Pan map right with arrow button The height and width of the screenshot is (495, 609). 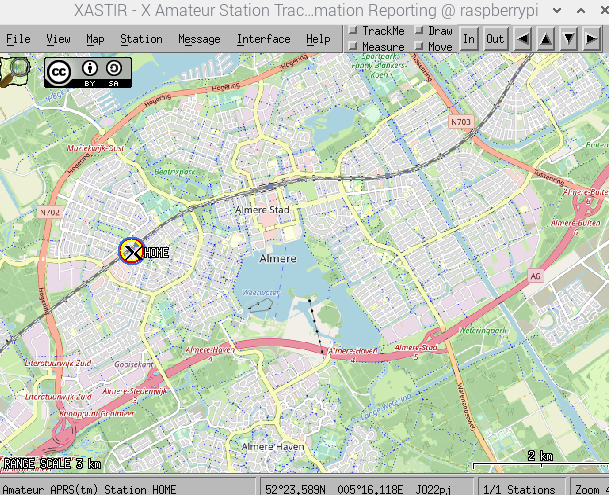click(592, 38)
